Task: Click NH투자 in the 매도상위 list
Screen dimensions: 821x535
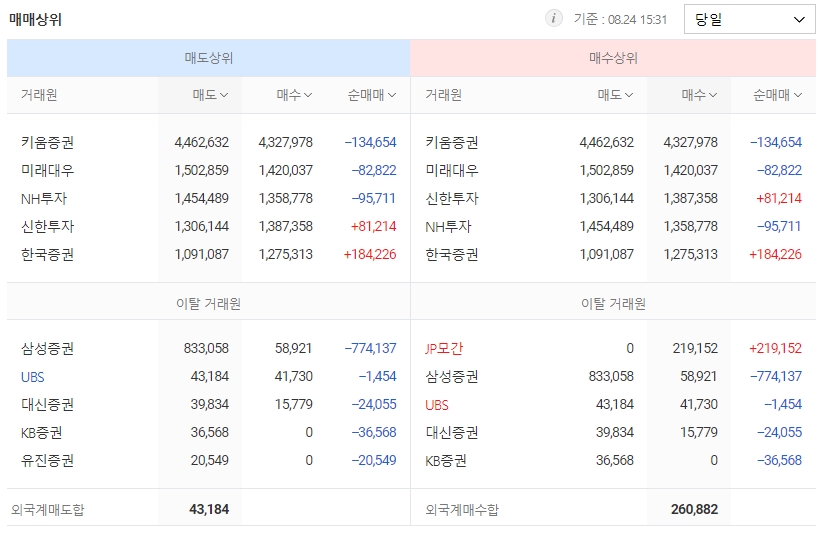Action: (x=44, y=198)
